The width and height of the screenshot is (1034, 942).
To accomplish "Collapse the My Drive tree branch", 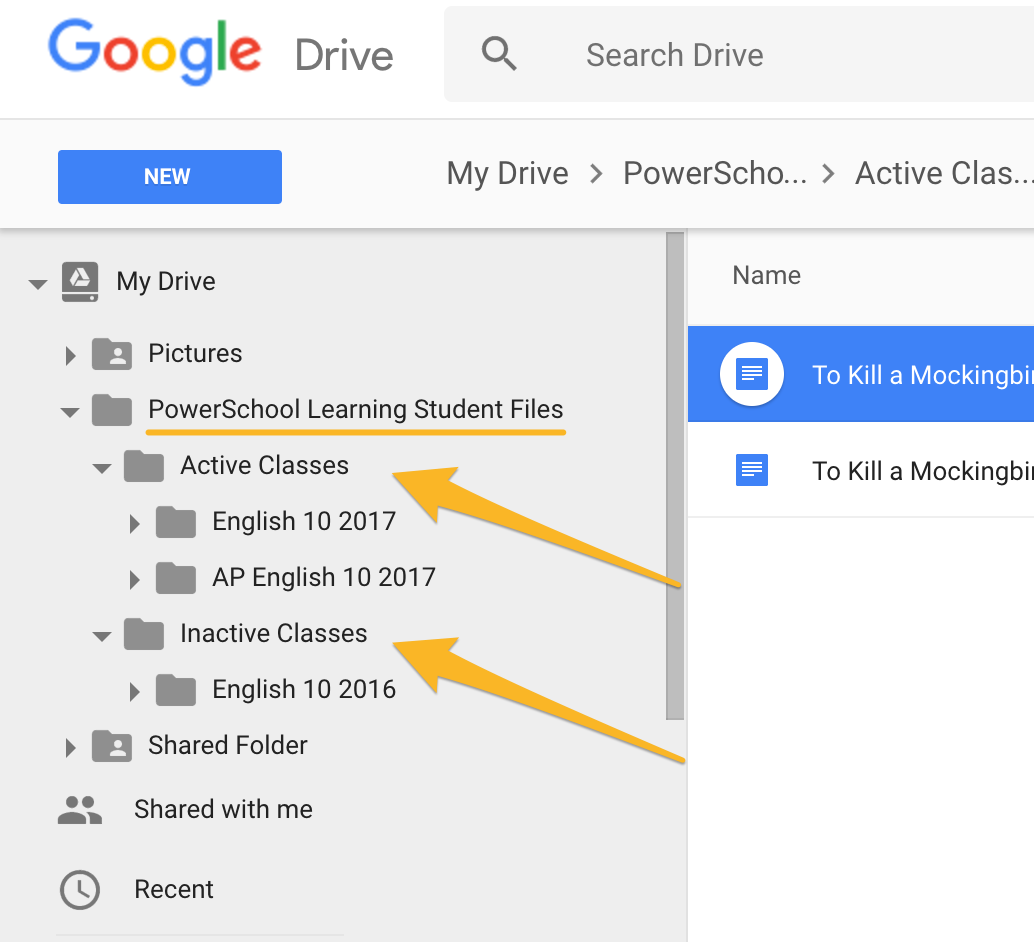I will [x=37, y=283].
